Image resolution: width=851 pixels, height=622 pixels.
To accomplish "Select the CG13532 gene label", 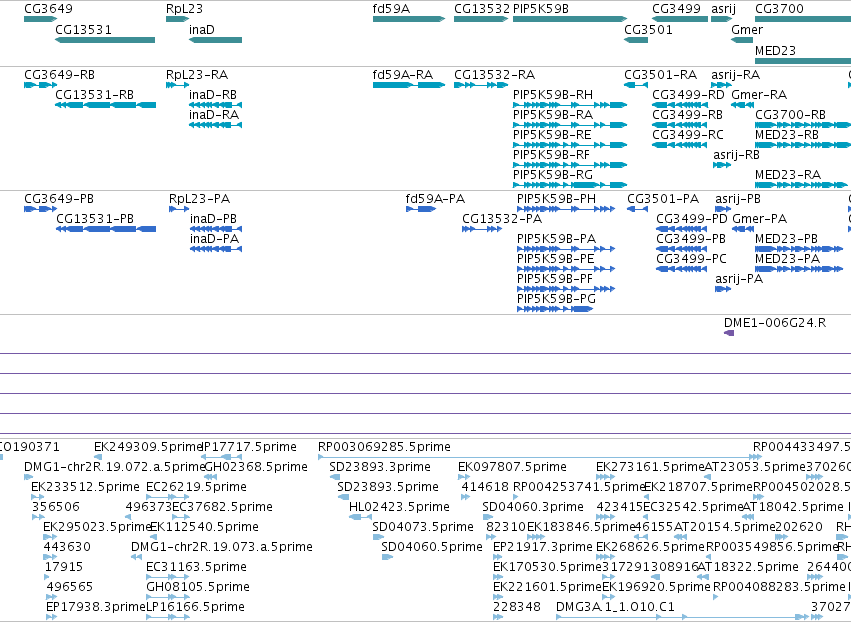I will [x=482, y=9].
